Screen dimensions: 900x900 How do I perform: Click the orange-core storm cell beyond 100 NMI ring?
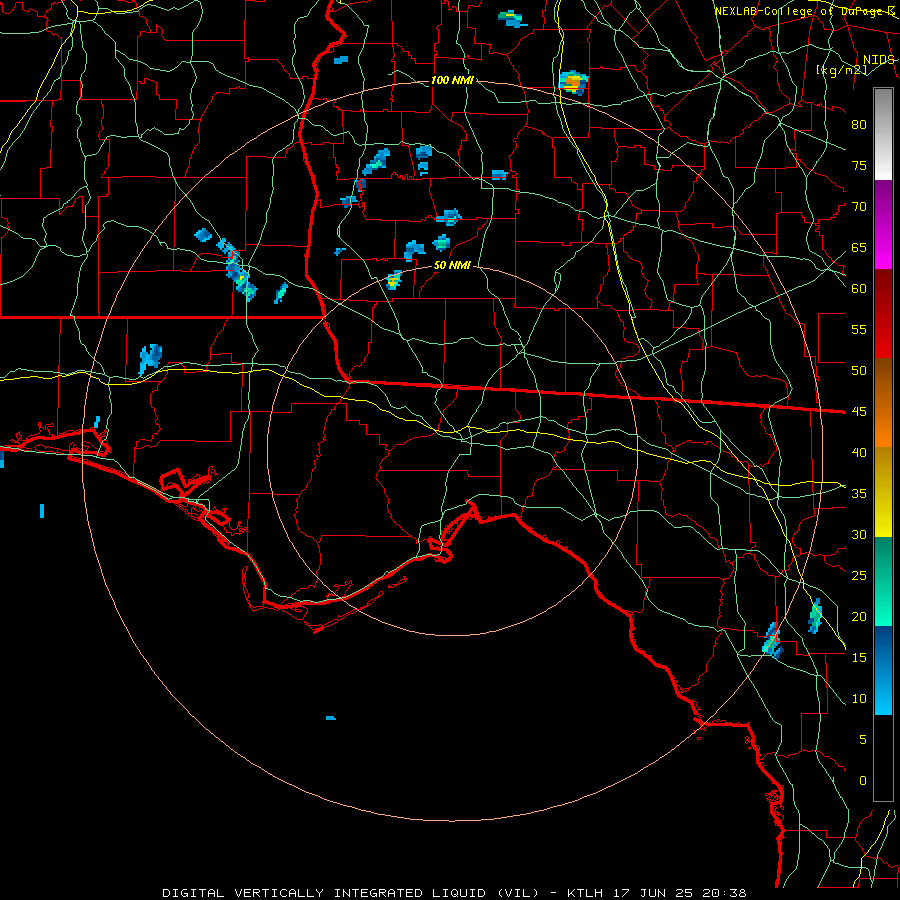[x=573, y=83]
